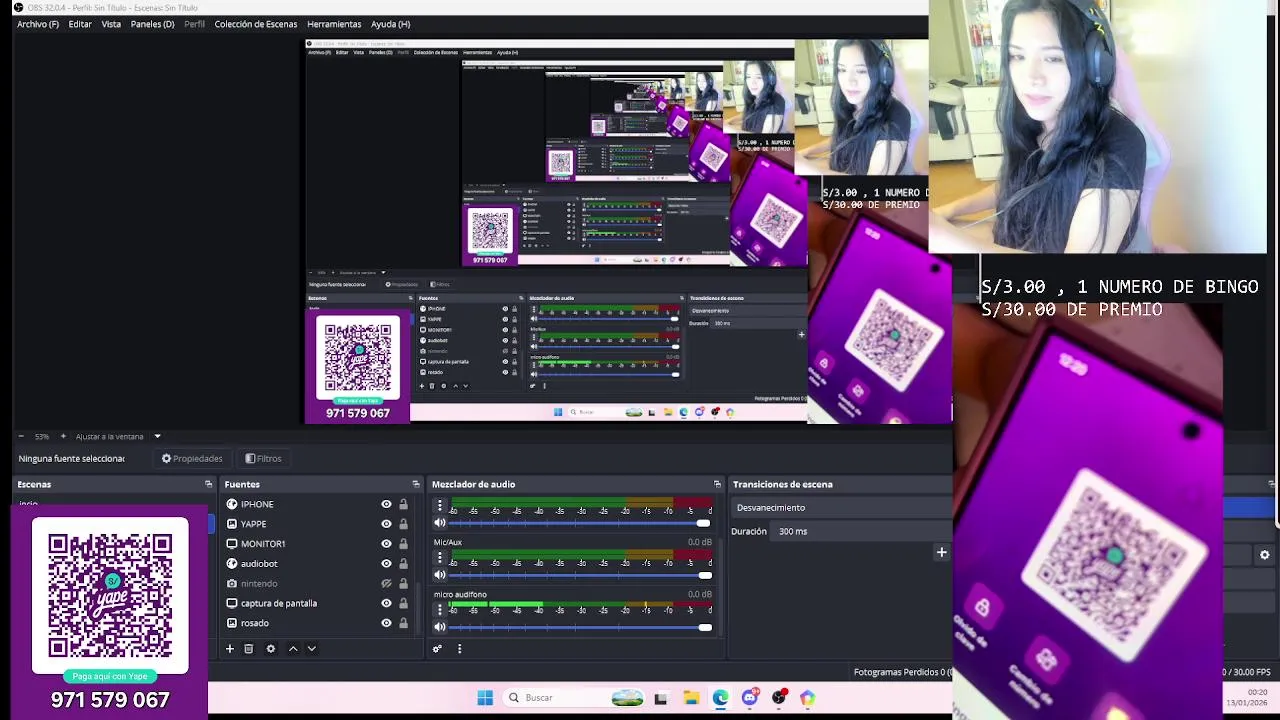Adjust the Mic/Aux volume slider

pyautogui.click(x=580, y=575)
